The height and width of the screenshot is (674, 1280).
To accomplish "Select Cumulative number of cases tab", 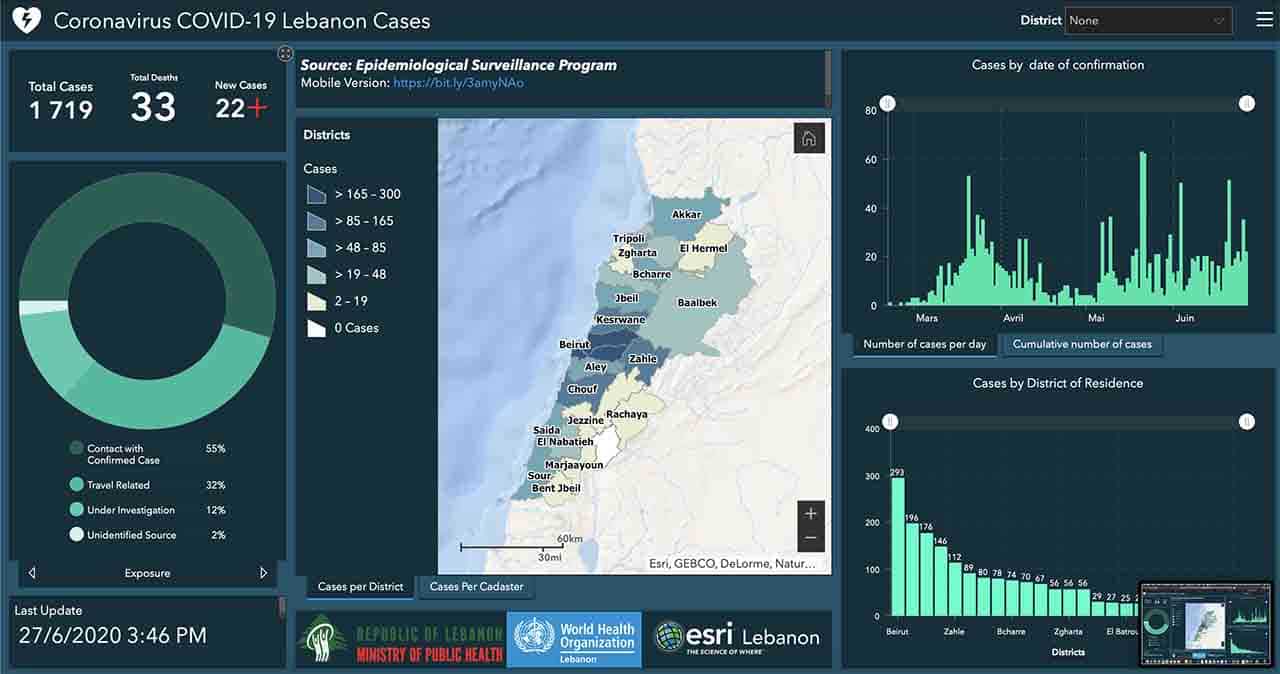I will tap(1082, 344).
